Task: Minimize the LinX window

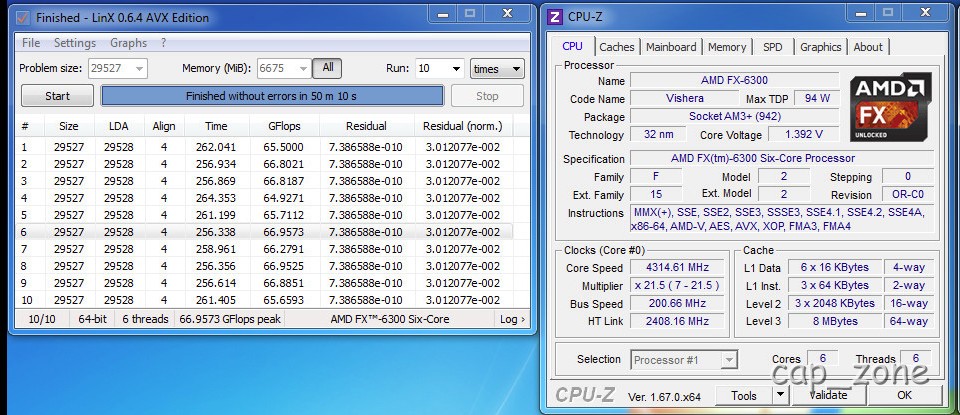Action: 441,13
